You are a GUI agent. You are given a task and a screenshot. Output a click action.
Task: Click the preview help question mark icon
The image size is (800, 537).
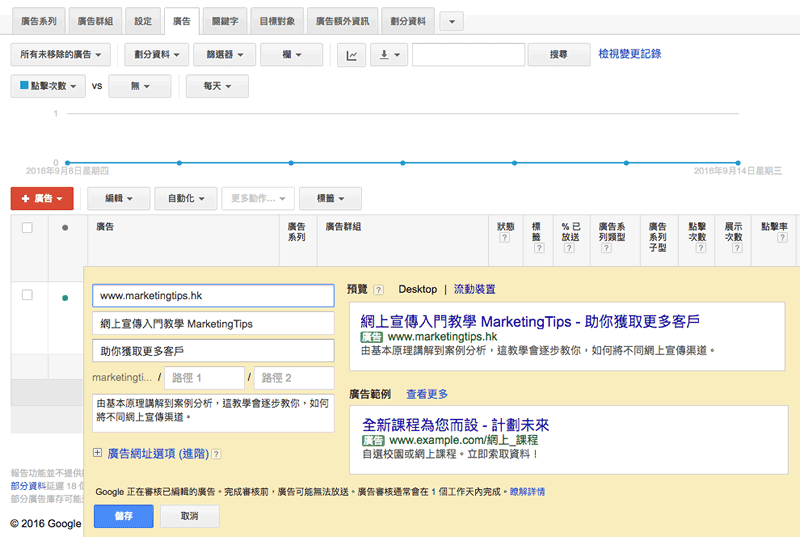pos(378,290)
